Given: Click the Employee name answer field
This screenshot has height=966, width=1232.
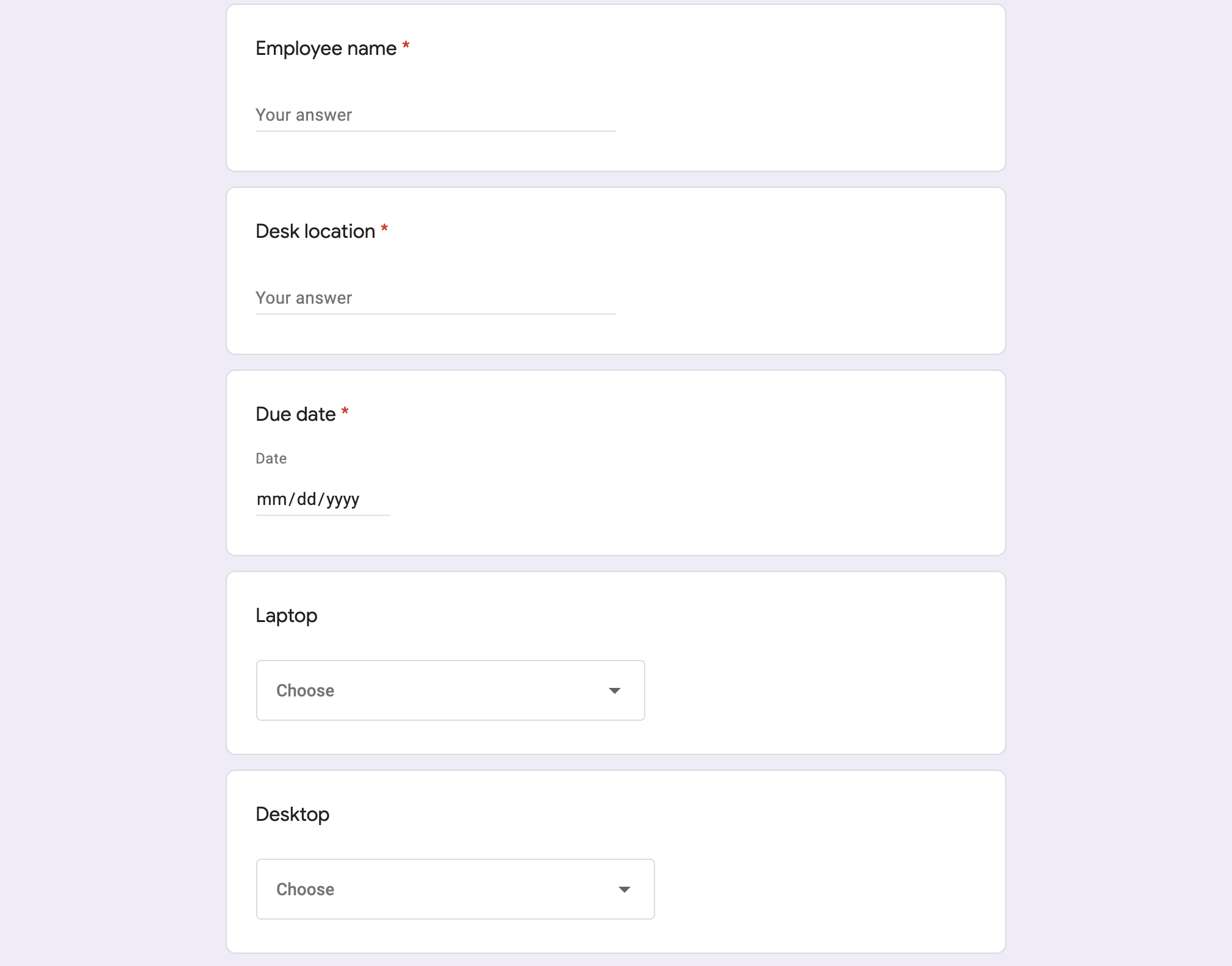Looking at the screenshot, I should [434, 115].
